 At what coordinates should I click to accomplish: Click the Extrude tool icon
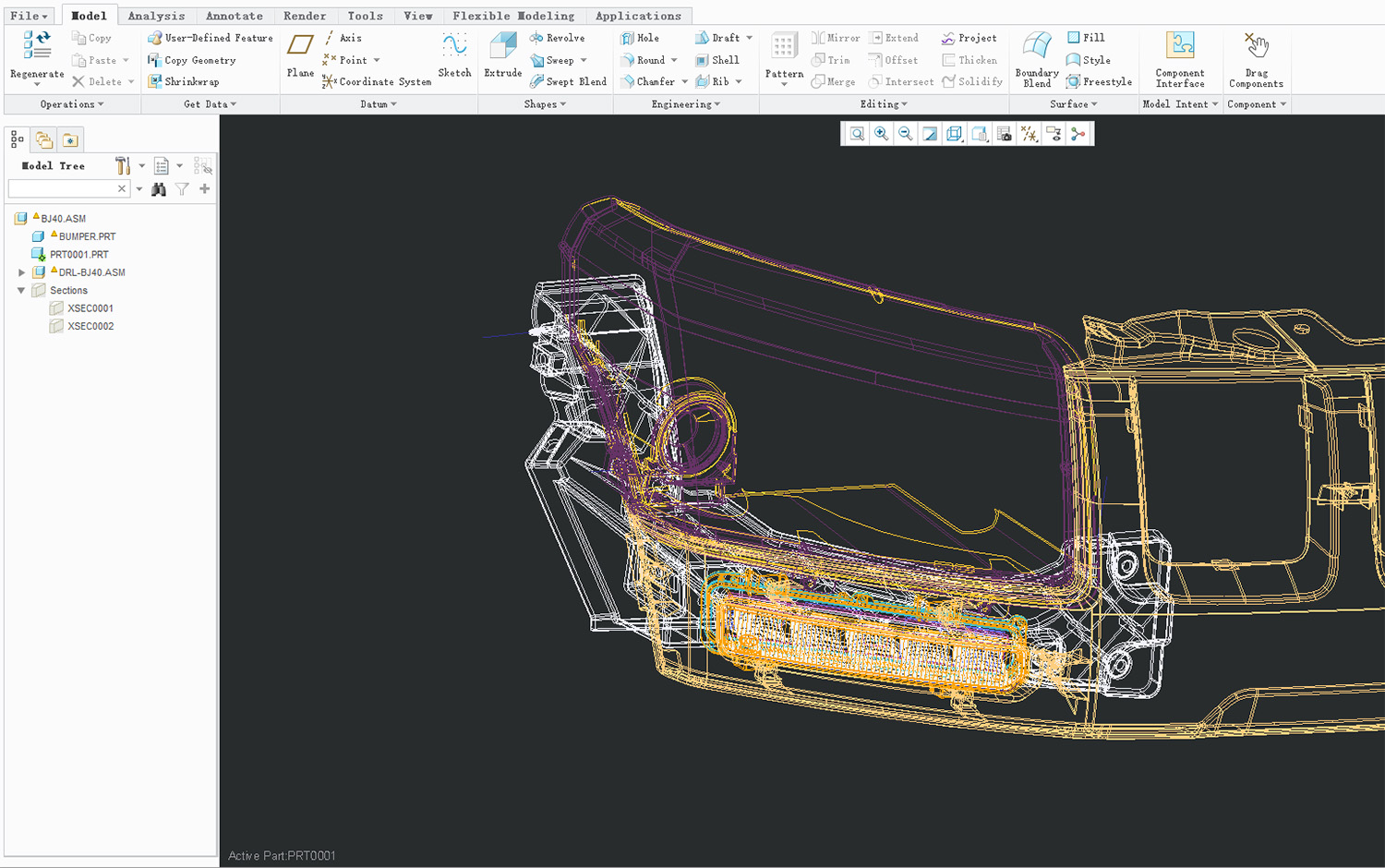(x=502, y=48)
